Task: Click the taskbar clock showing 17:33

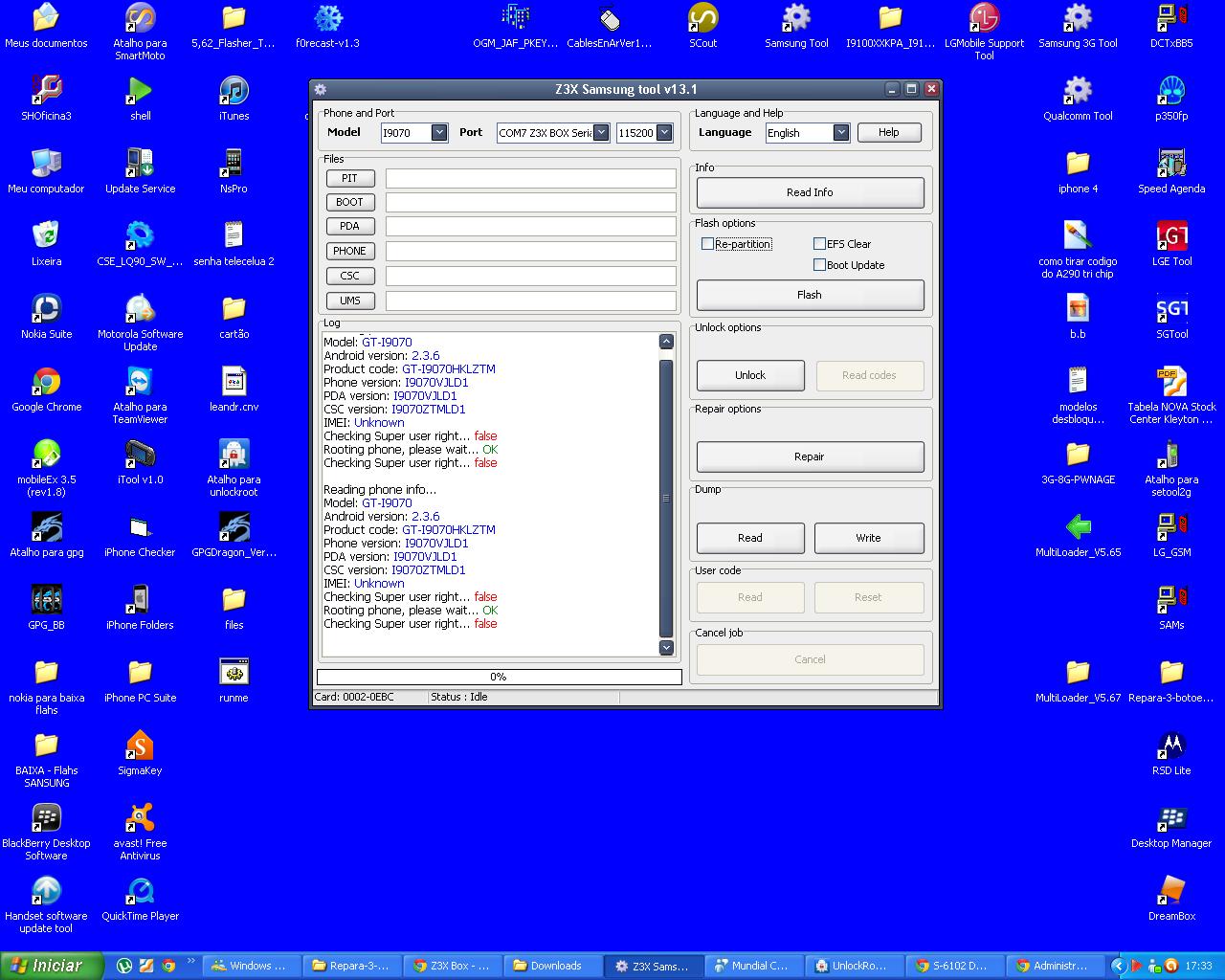Action: pos(1198,966)
